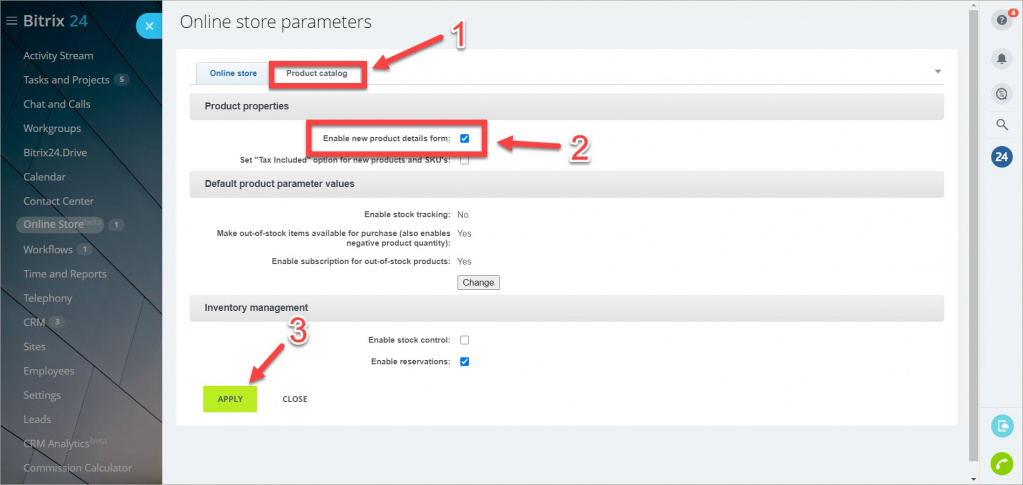This screenshot has width=1023, height=485.
Task: Click the green phone call icon
Action: (1001, 463)
